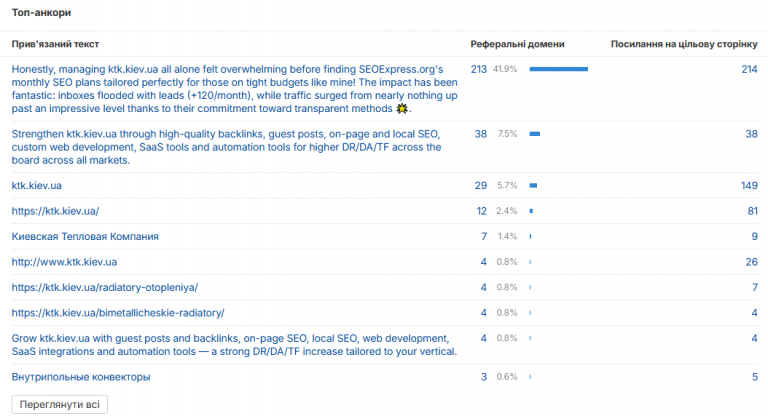Open anchor text starting 'Grow ktk.kiev.ua with guest posts'
Image resolution: width=768 pixels, height=416 pixels.
point(234,345)
